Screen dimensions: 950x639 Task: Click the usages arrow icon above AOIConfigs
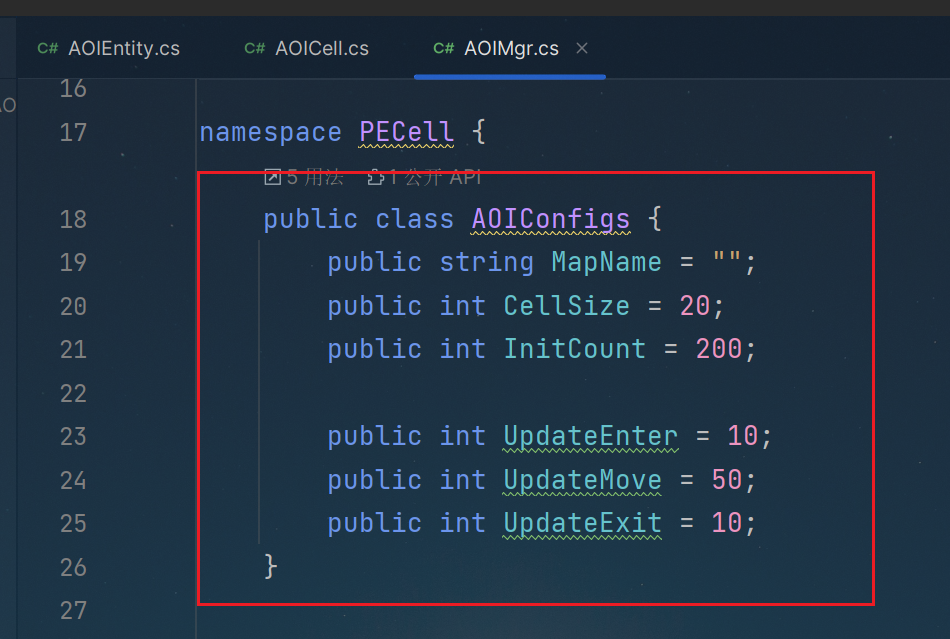(x=272, y=178)
